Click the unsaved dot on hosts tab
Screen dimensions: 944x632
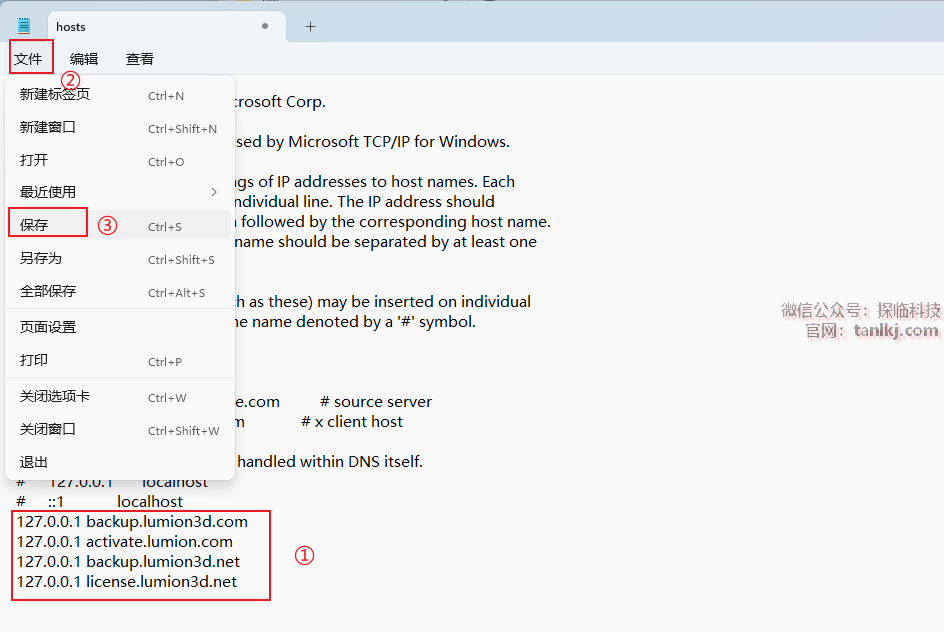[264, 27]
